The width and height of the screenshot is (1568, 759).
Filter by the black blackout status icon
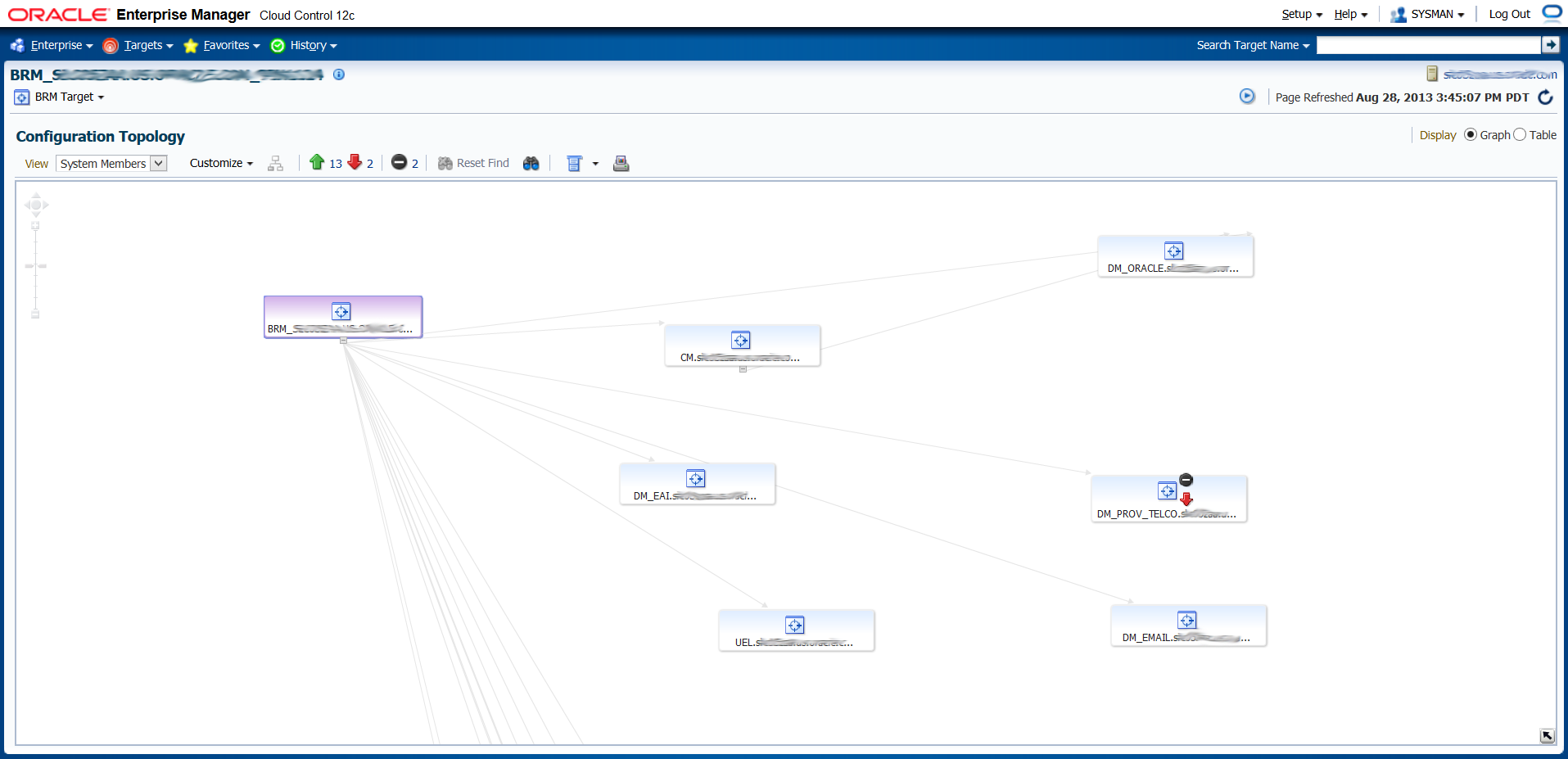click(399, 162)
